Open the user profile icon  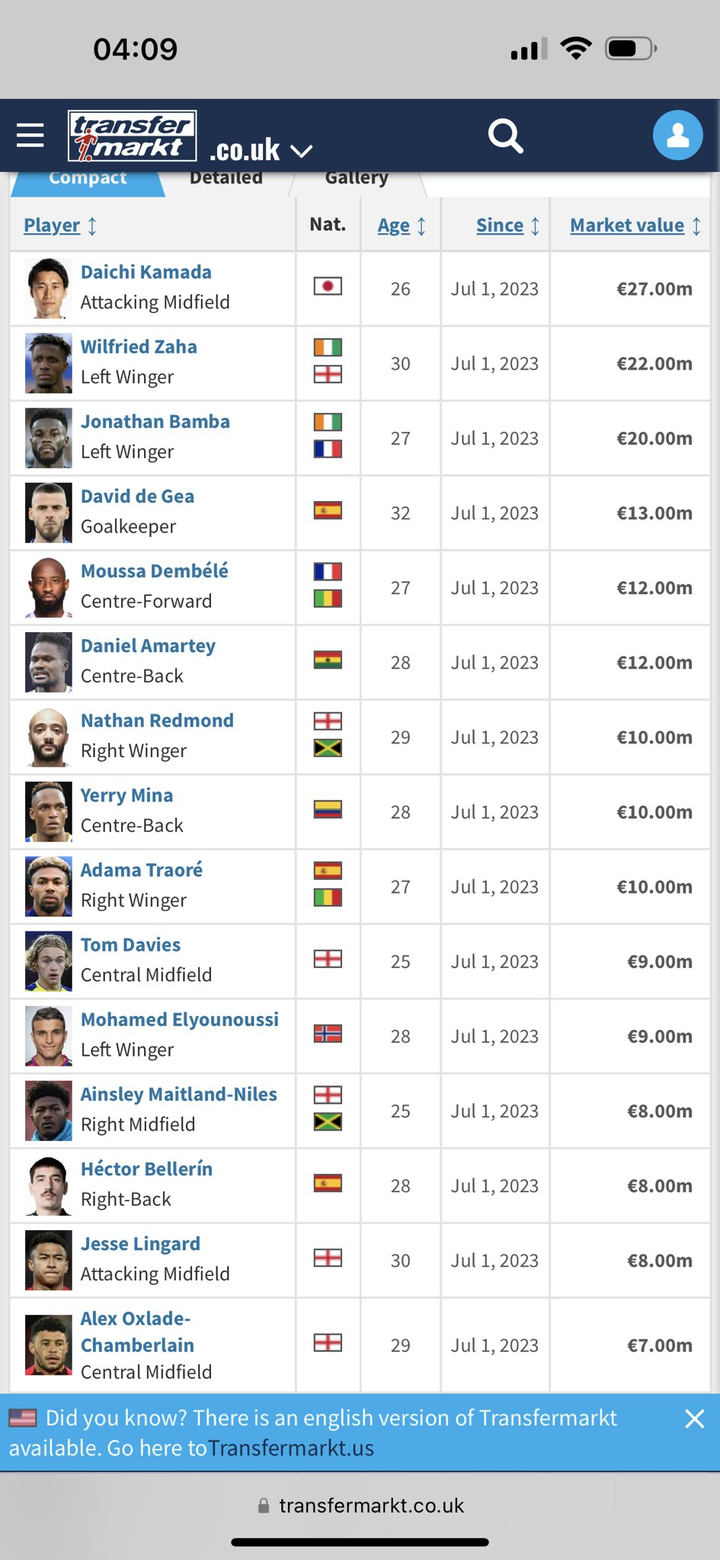tap(678, 135)
